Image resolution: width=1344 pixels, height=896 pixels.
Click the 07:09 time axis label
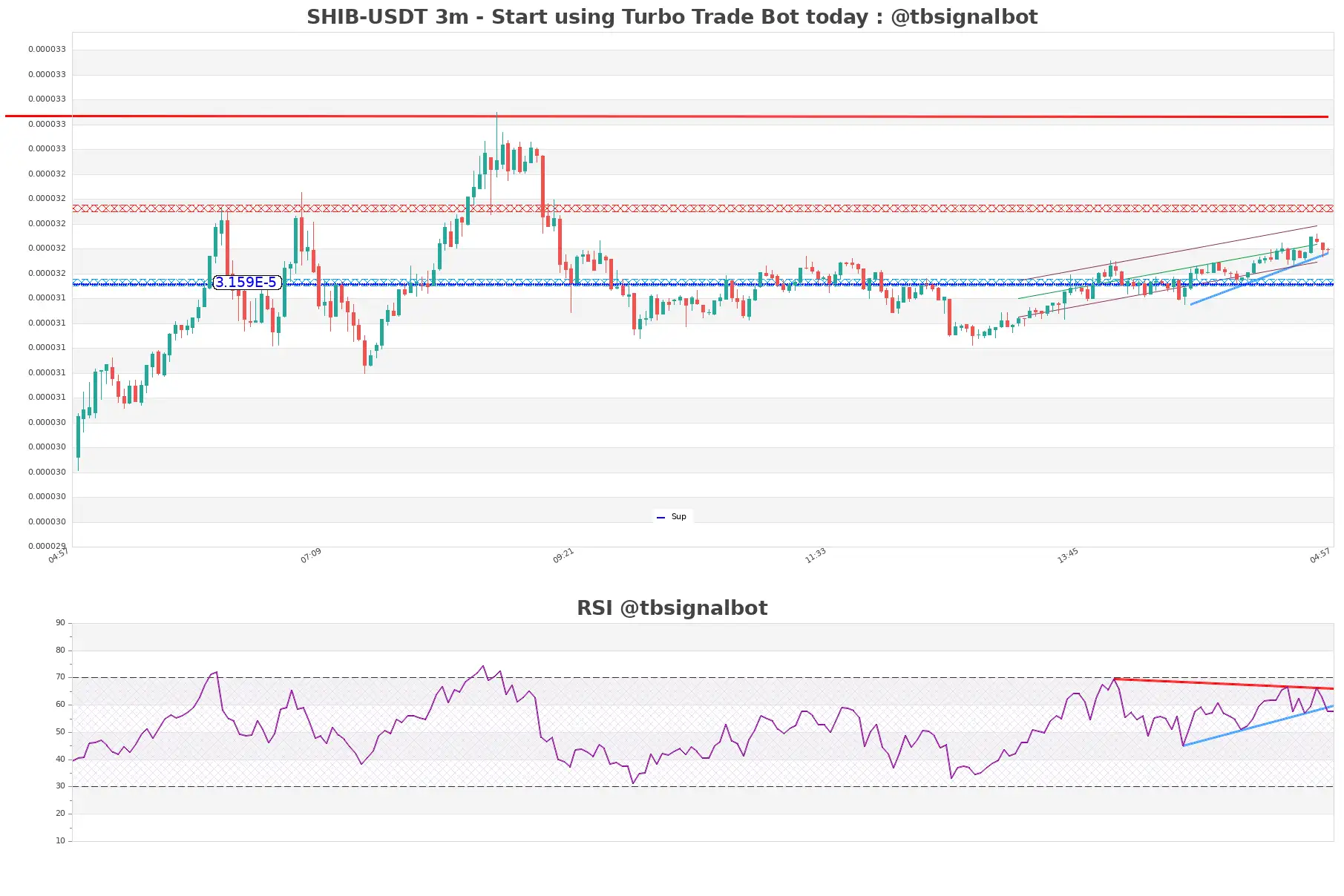click(311, 556)
